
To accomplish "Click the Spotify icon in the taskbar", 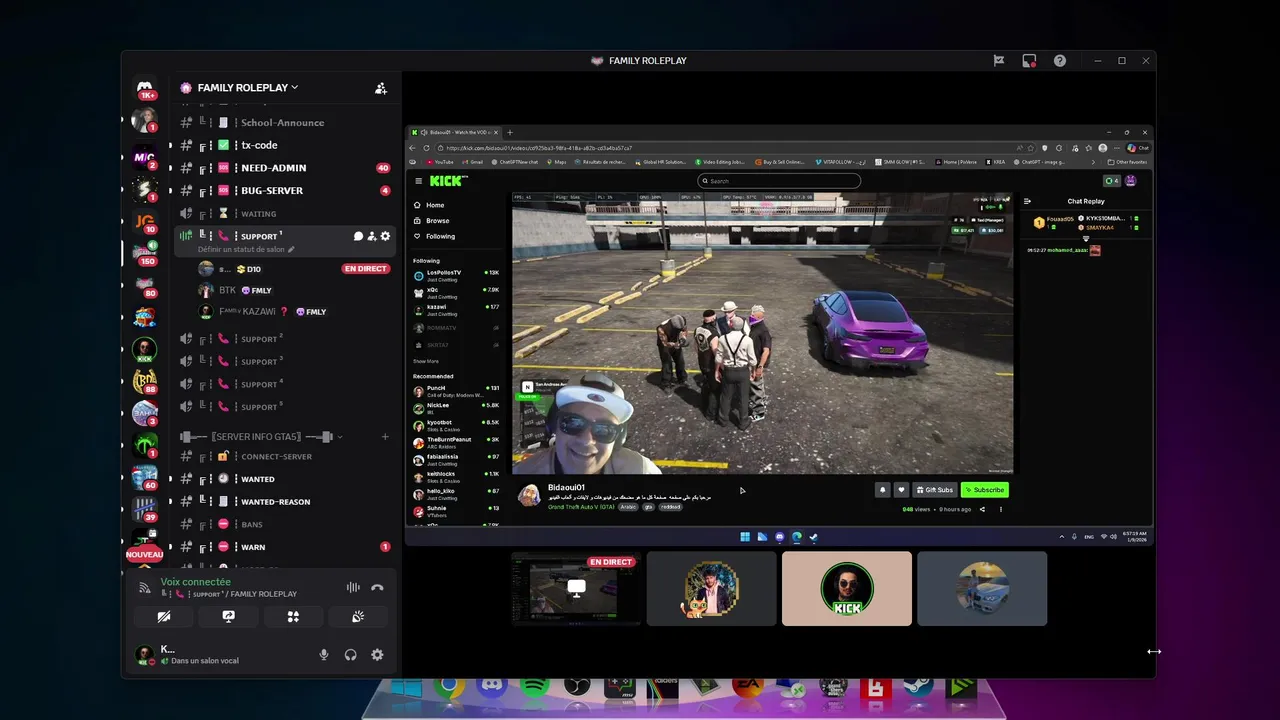I will [x=533, y=687].
